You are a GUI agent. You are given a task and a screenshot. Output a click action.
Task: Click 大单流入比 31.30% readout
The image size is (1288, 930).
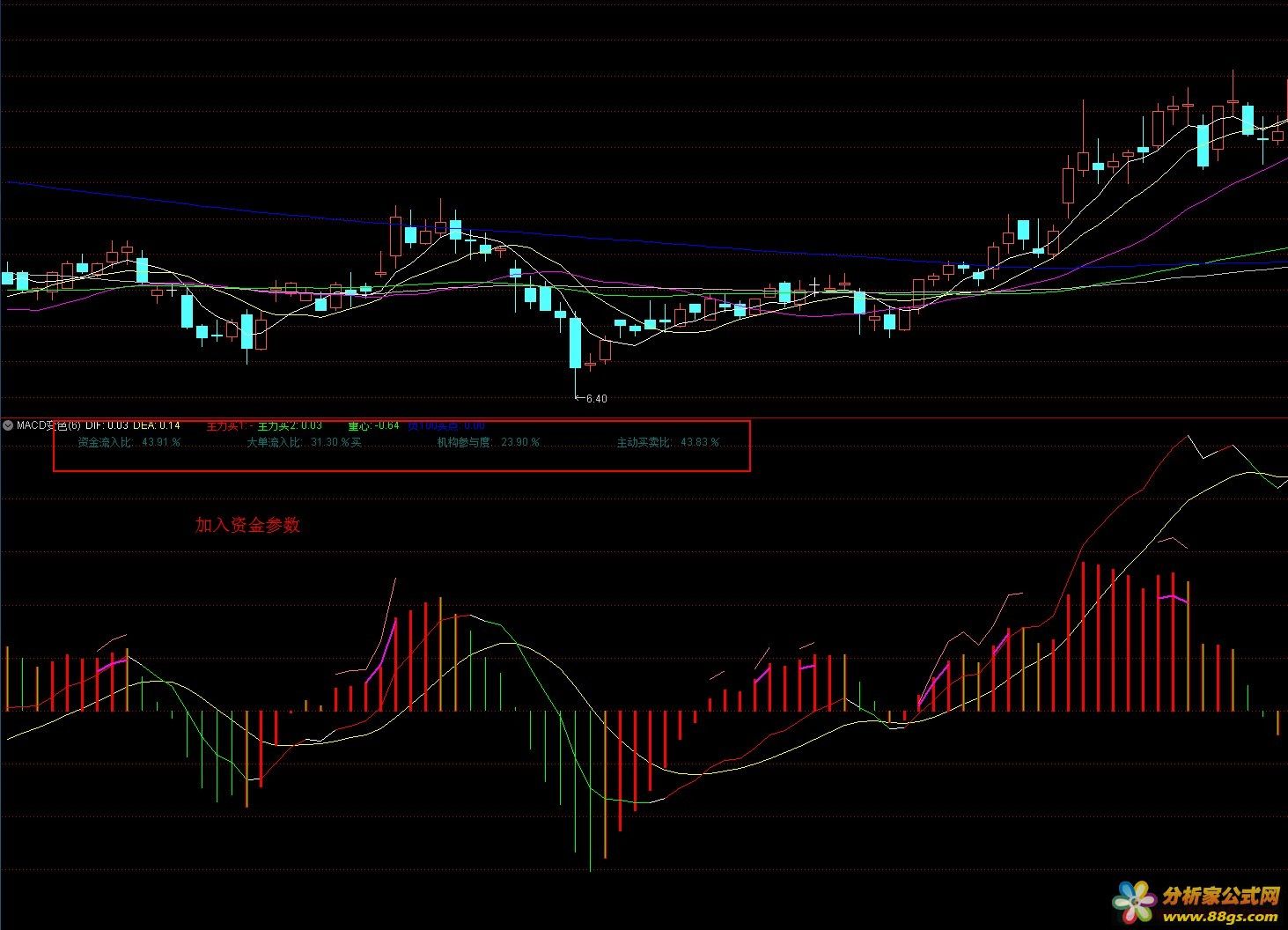304,442
